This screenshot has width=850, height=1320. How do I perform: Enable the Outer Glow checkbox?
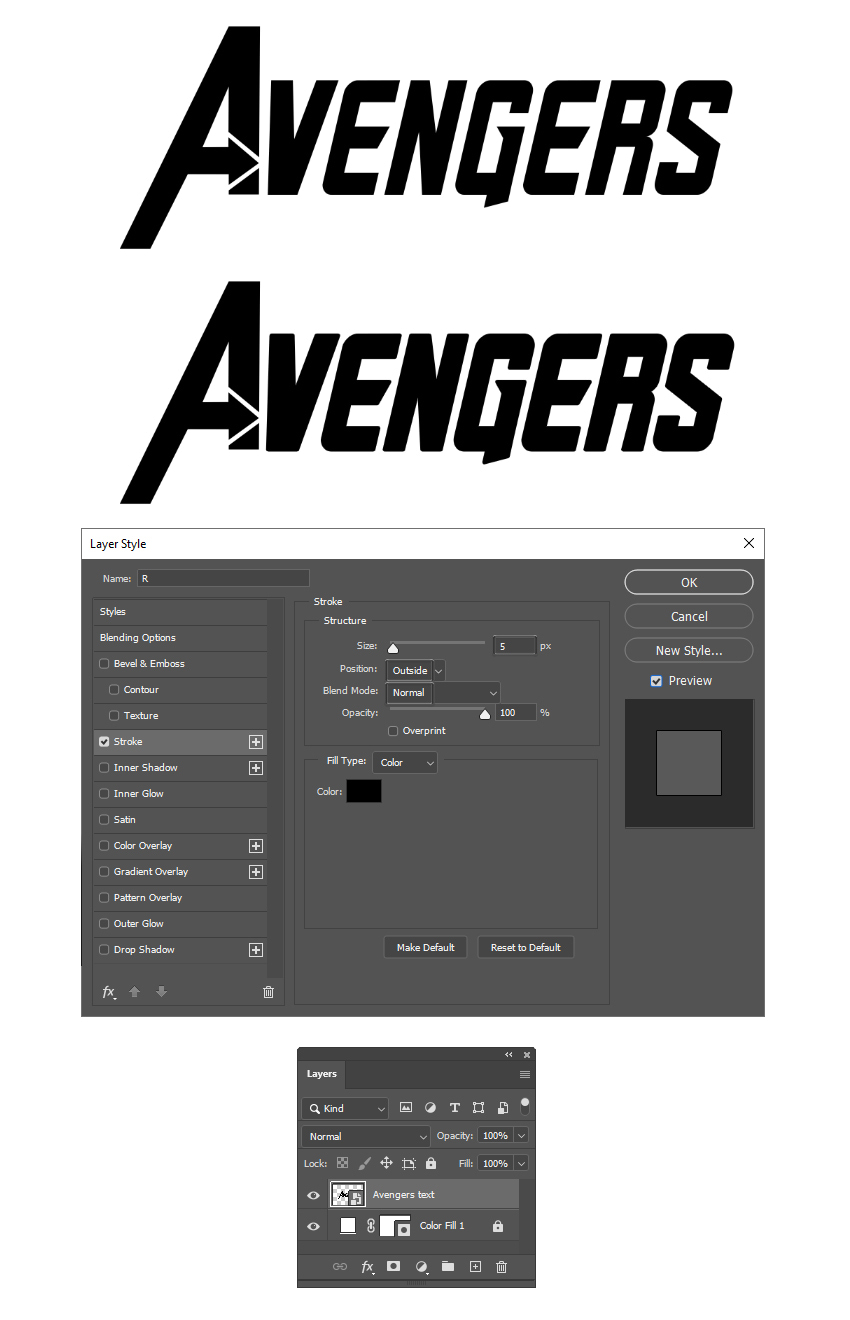(x=104, y=924)
